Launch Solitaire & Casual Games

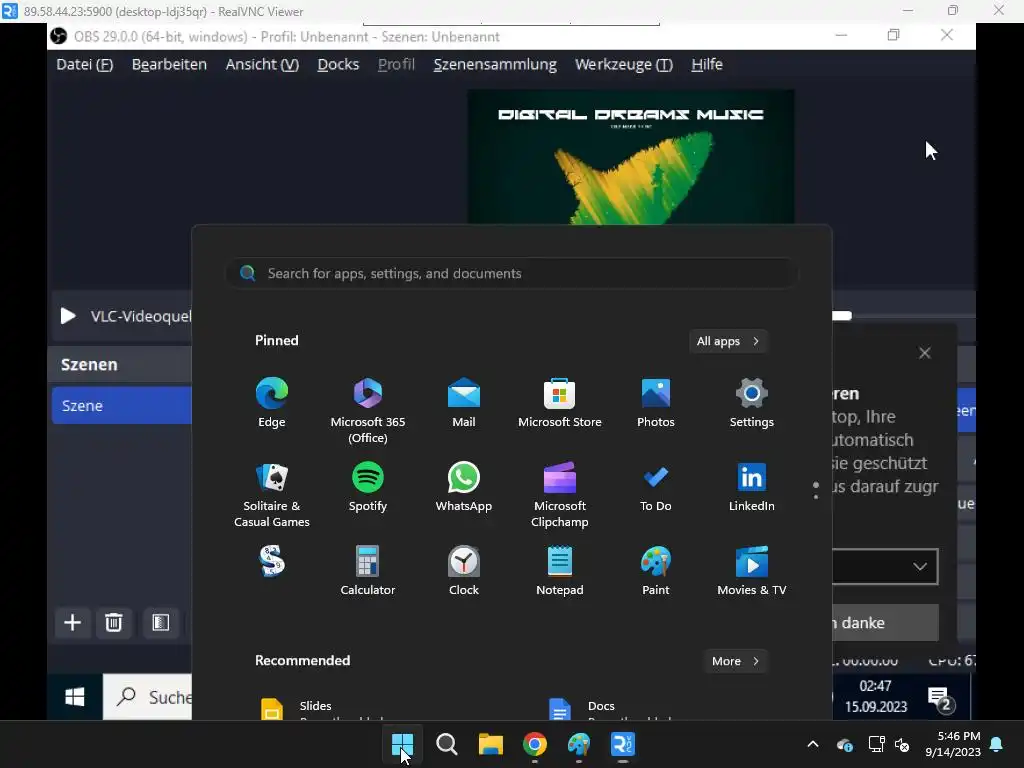click(272, 494)
